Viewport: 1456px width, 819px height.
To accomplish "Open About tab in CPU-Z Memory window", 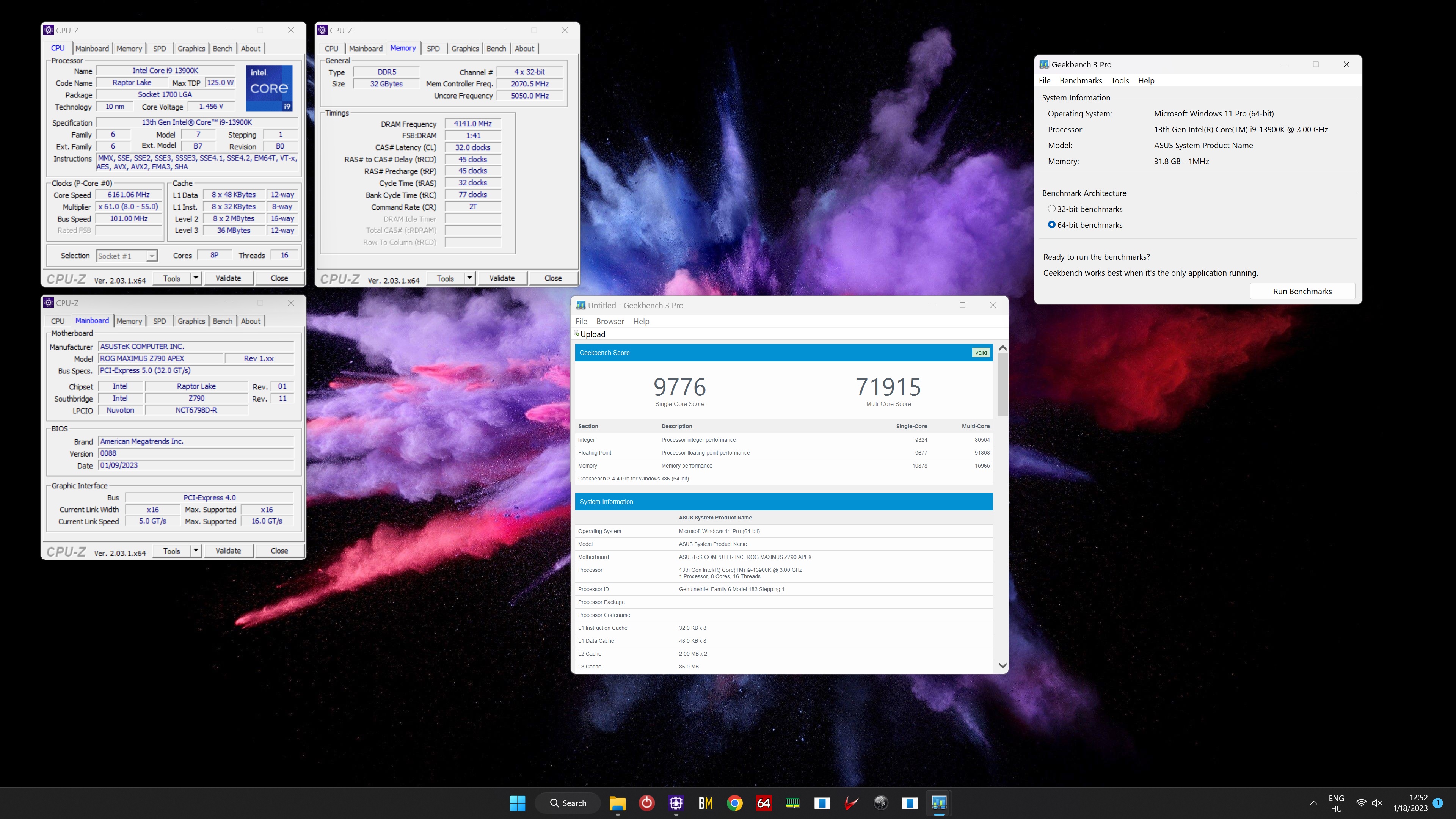I will [x=524, y=49].
